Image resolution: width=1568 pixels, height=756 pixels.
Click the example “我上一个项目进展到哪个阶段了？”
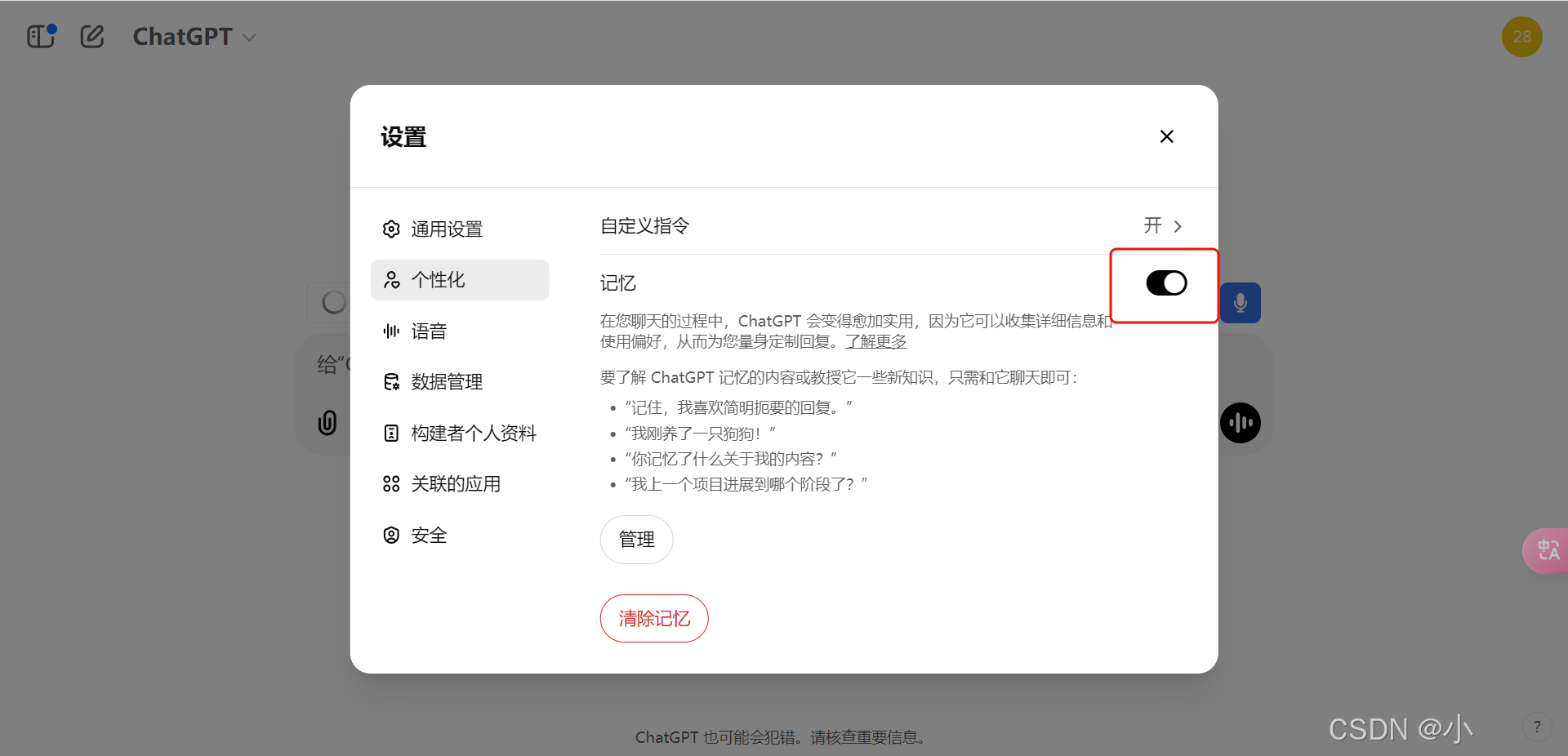(x=746, y=485)
